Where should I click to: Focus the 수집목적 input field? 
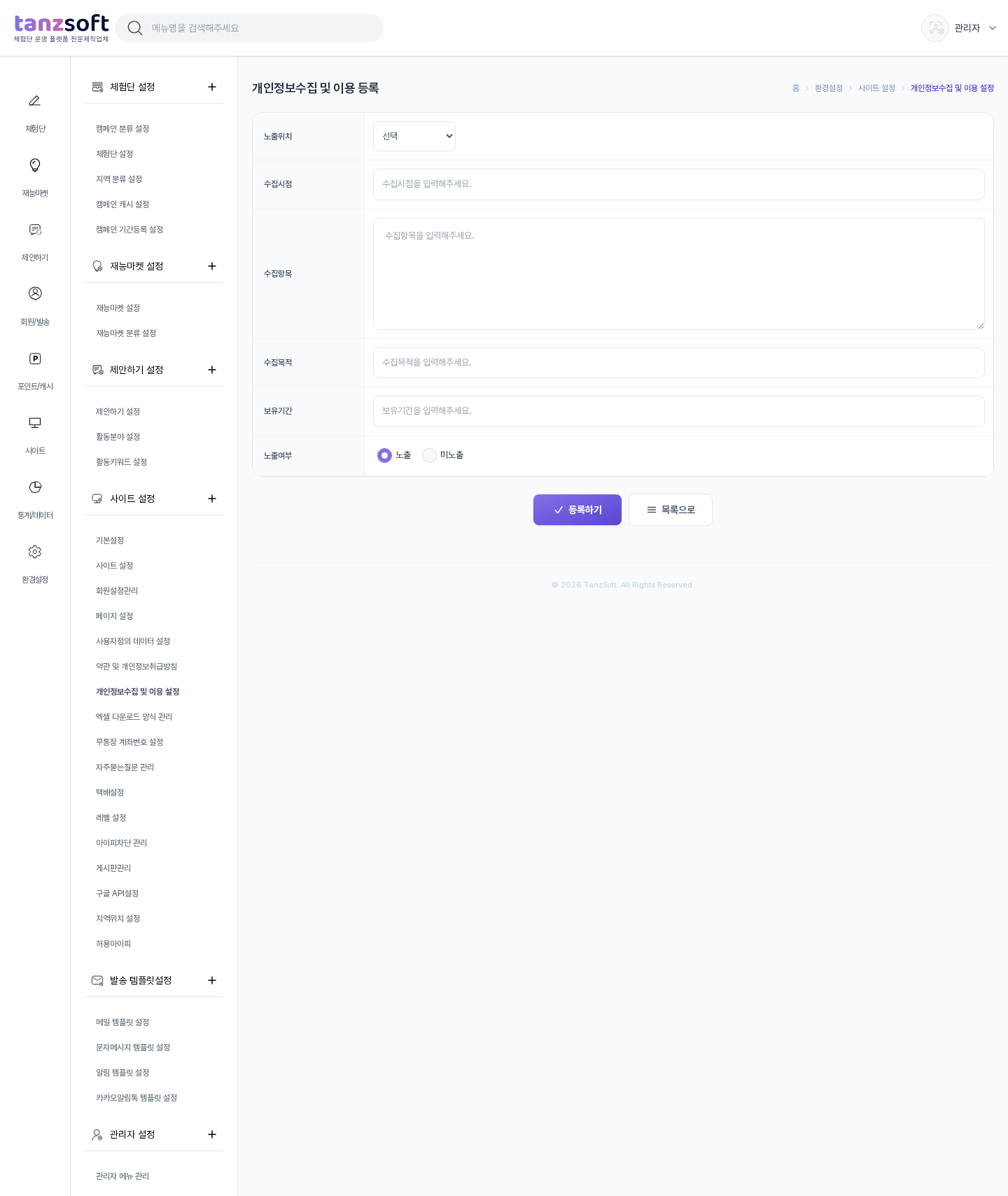pyautogui.click(x=679, y=363)
